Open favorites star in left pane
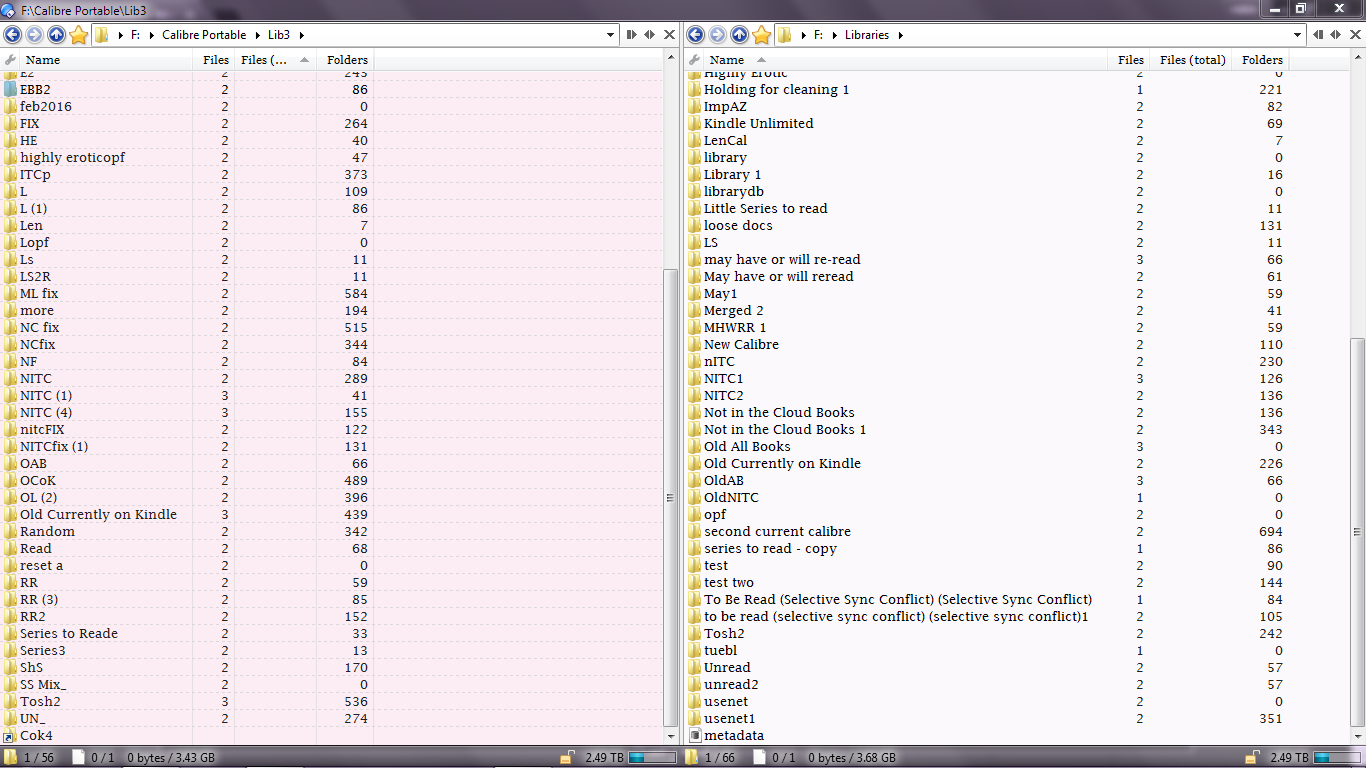The height and width of the screenshot is (768, 1366). [x=79, y=35]
